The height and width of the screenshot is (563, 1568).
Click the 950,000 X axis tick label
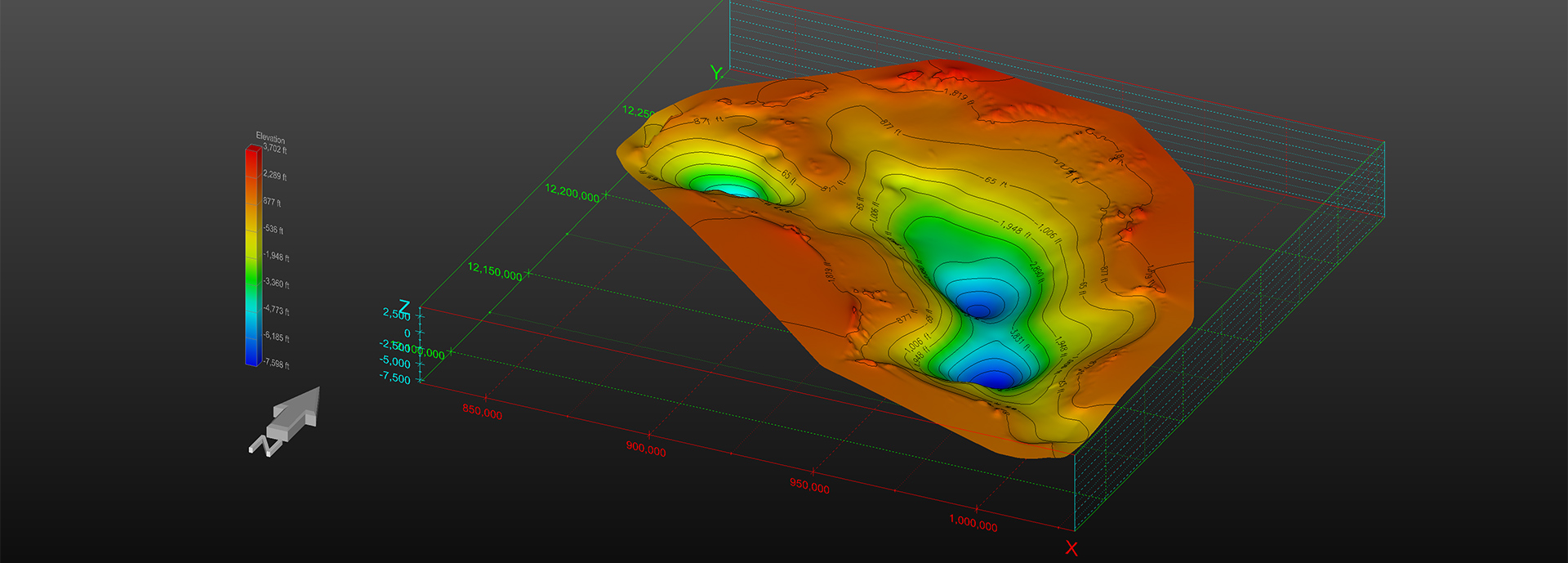[x=809, y=487]
